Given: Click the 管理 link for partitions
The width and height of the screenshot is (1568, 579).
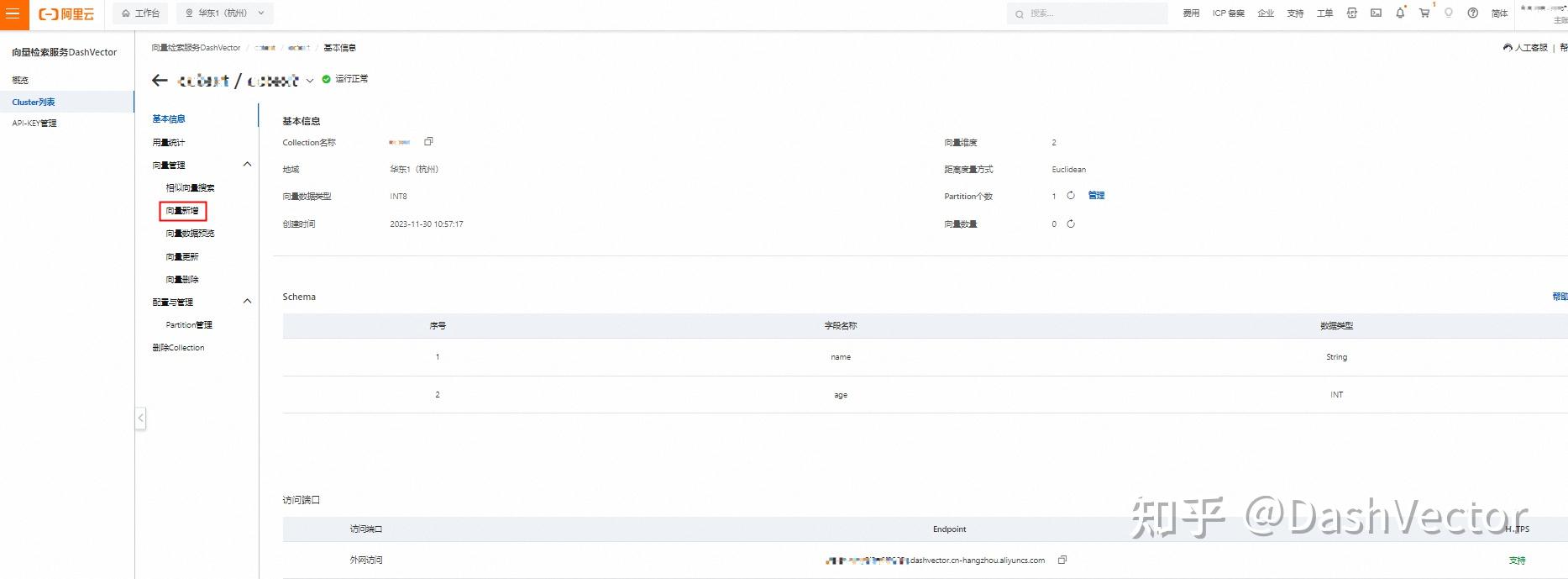Looking at the screenshot, I should coord(1096,195).
